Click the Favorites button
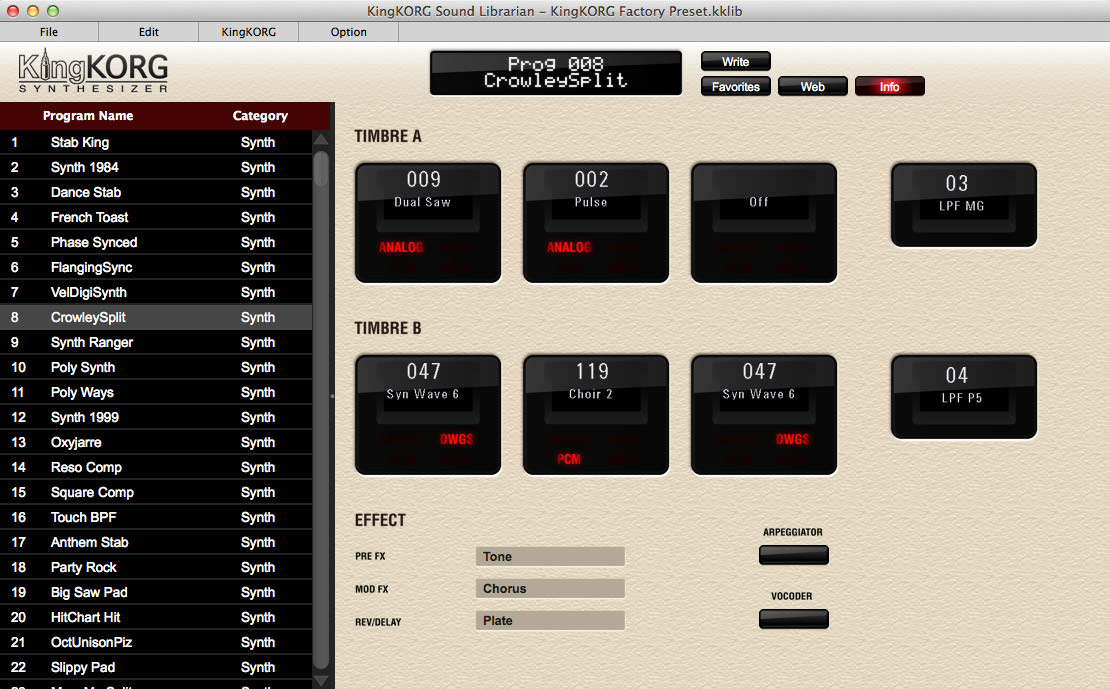1110x689 pixels. (x=735, y=87)
